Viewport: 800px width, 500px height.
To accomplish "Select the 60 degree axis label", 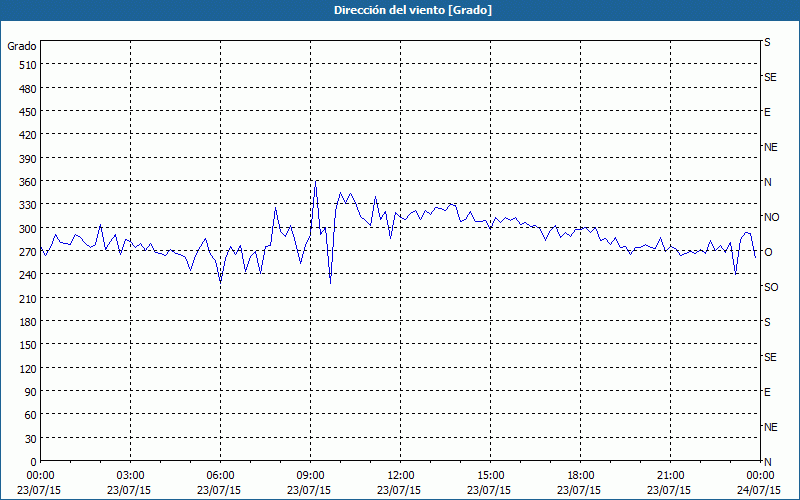I will point(31,415).
